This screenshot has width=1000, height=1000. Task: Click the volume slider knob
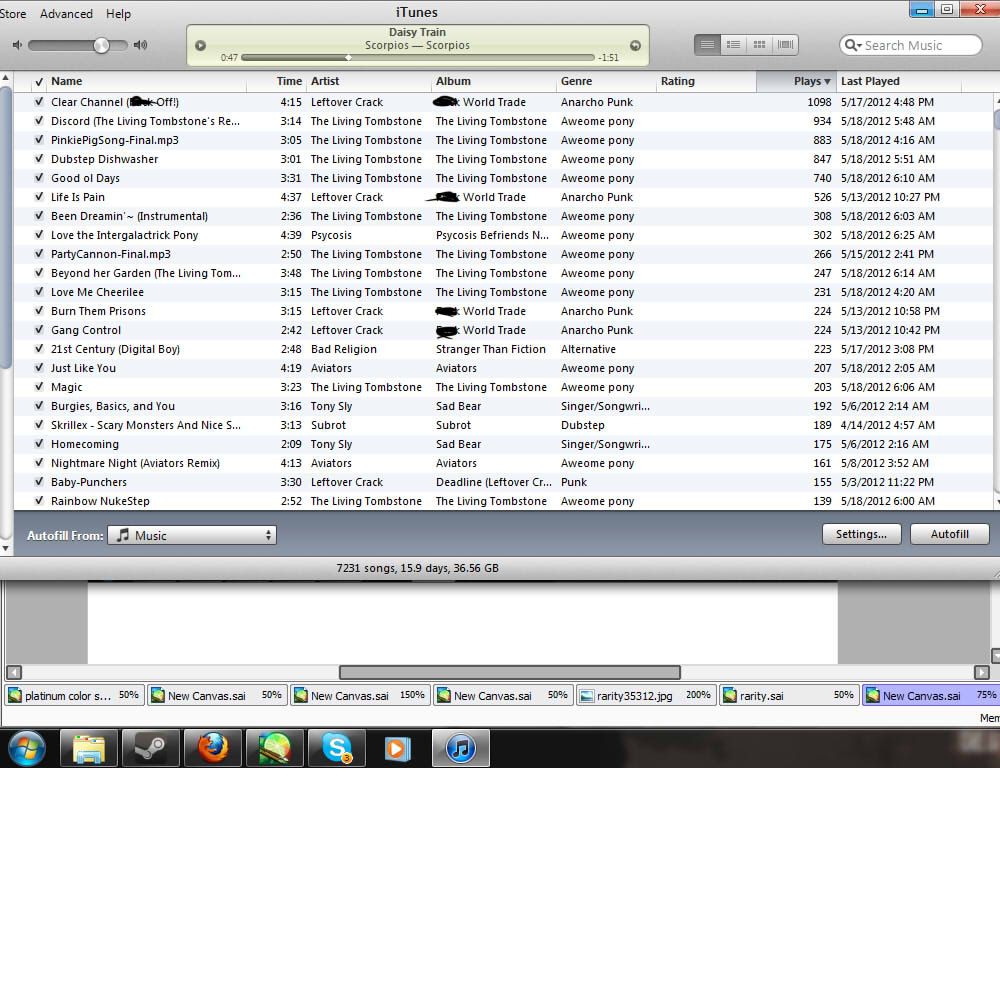tap(101, 45)
